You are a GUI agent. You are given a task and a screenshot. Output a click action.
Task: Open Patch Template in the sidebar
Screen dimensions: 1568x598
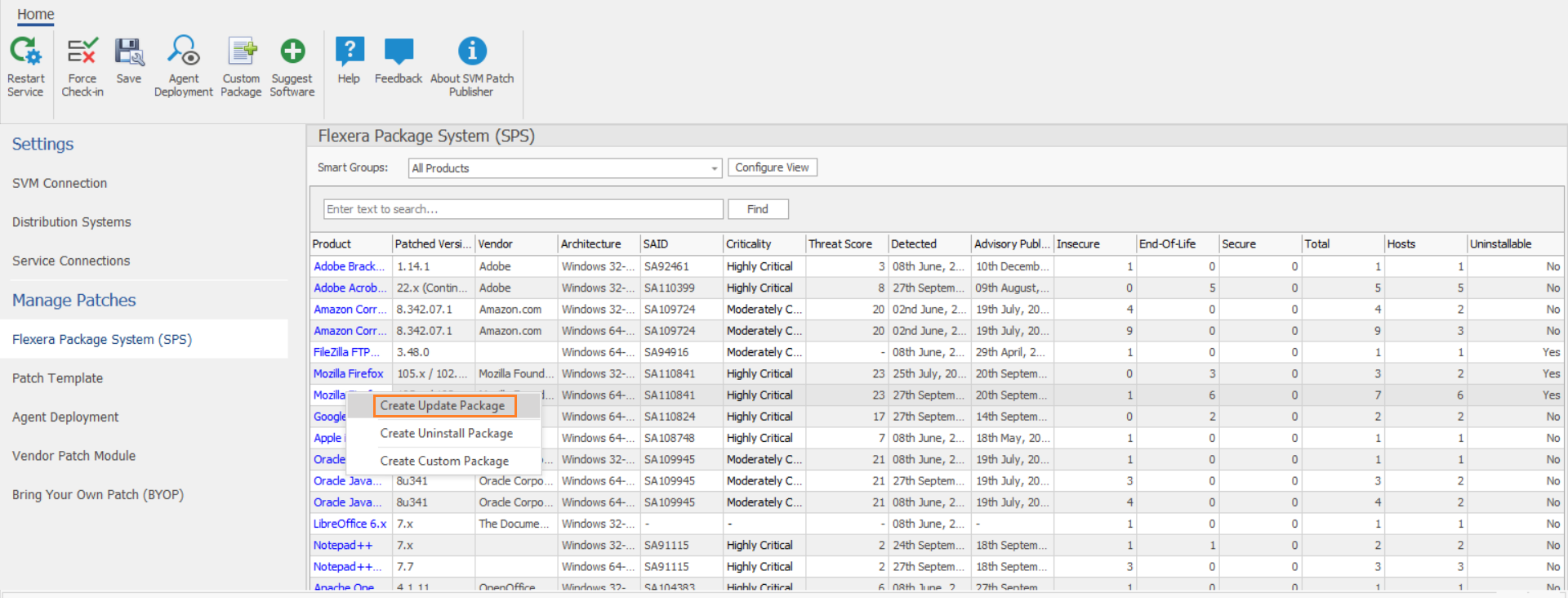click(x=58, y=378)
